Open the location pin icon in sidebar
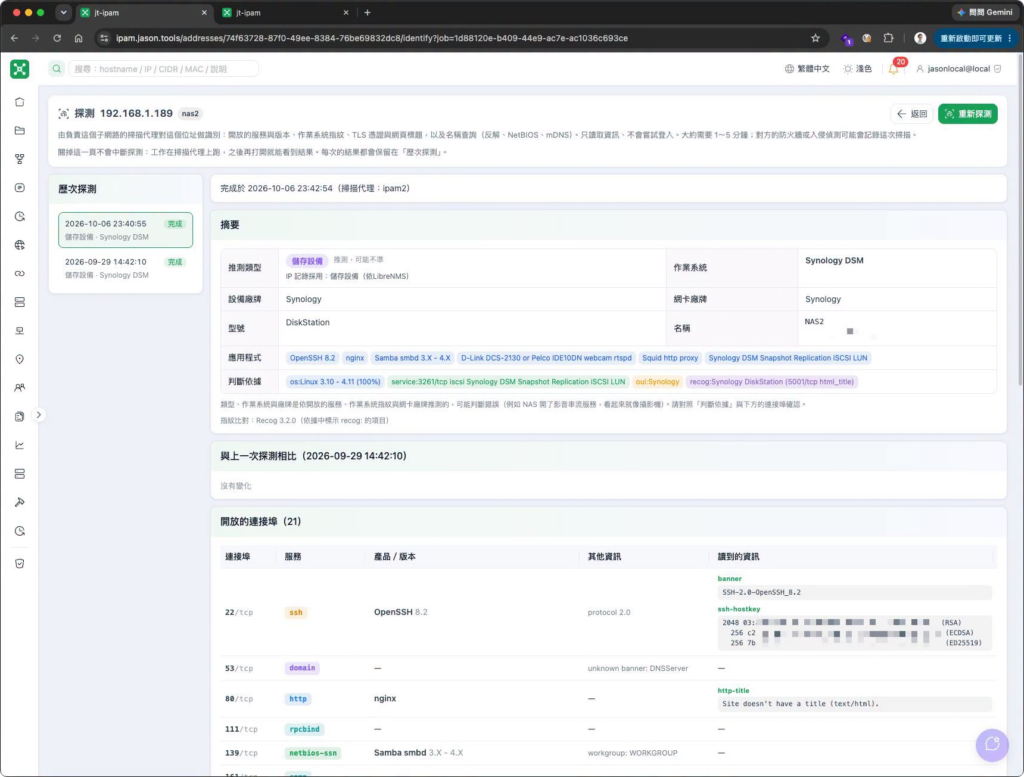Image resolution: width=1024 pixels, height=777 pixels. tap(20, 359)
